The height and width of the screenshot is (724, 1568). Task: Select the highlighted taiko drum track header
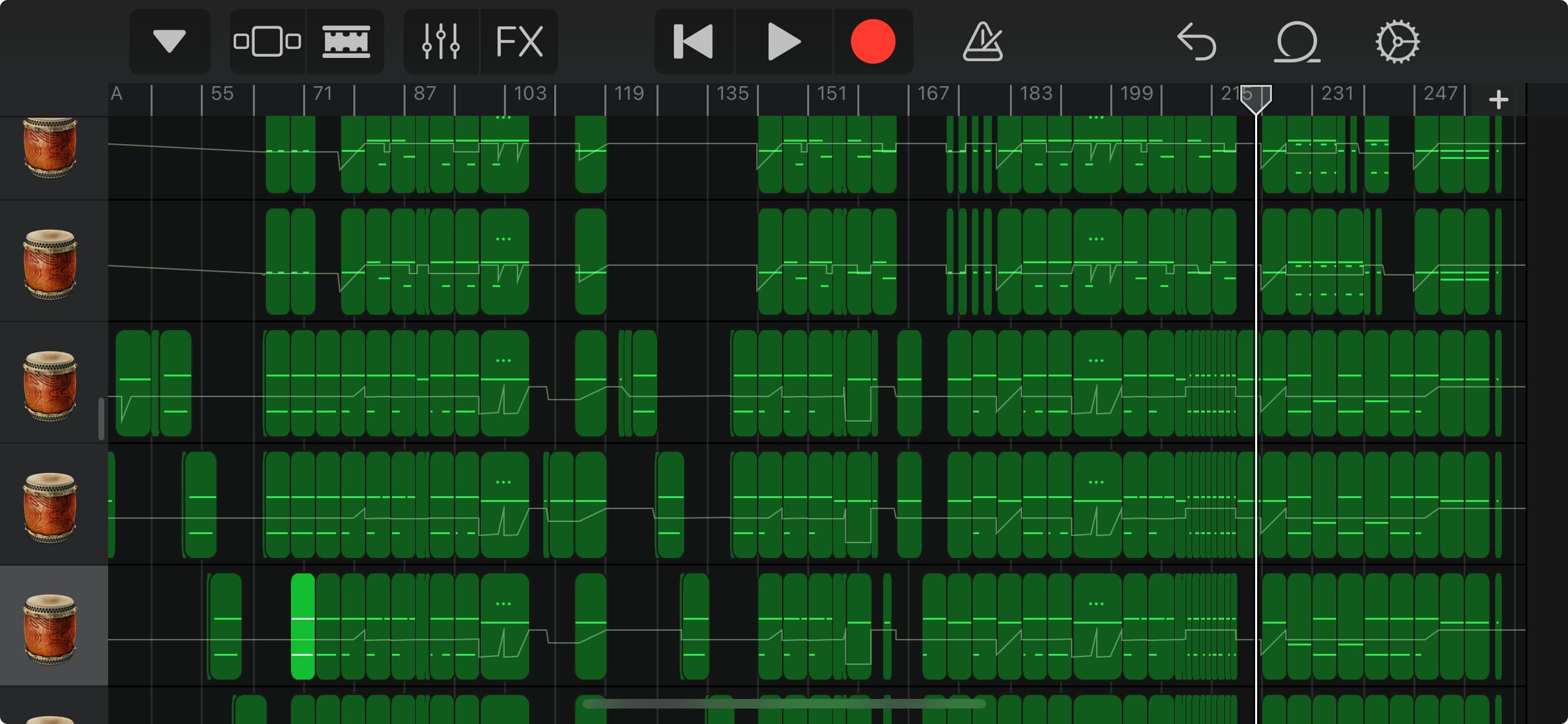(54, 626)
